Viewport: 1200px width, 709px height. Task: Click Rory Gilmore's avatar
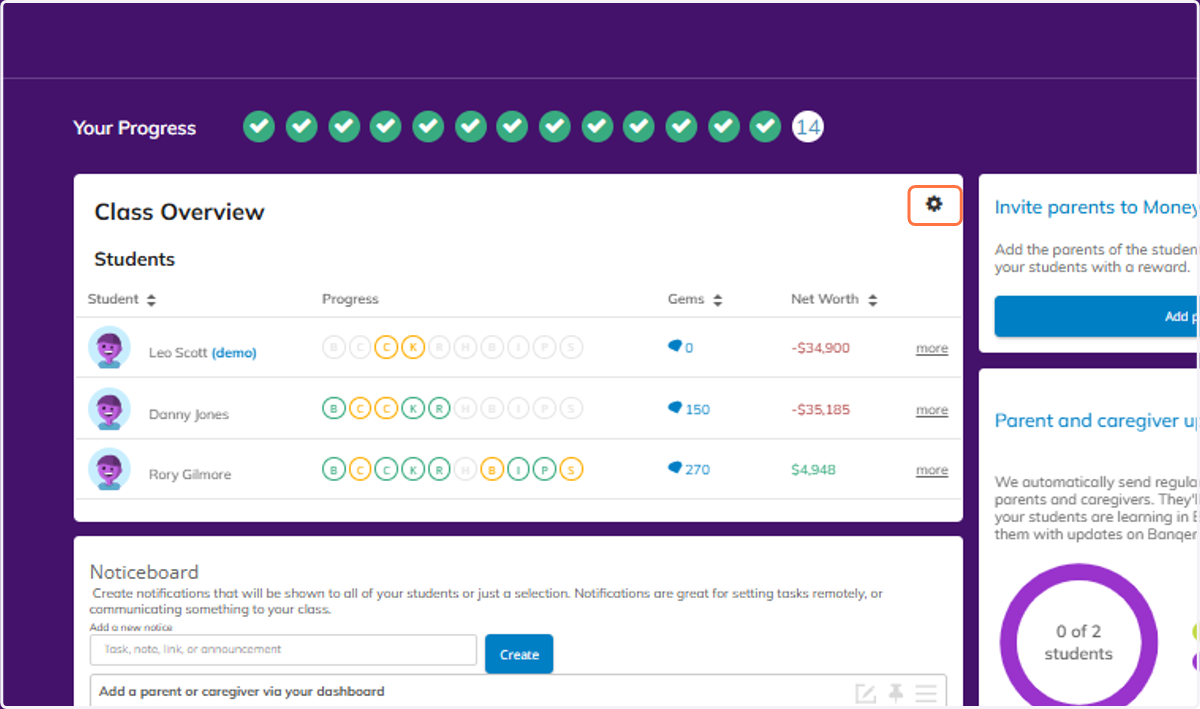109,469
